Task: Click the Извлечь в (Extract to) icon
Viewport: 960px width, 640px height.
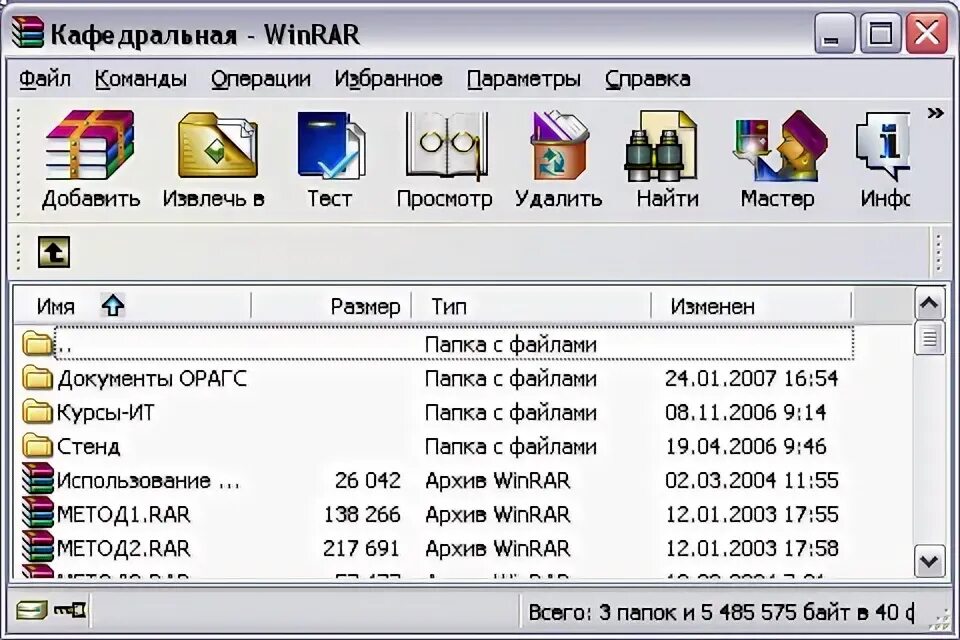Action: click(217, 146)
